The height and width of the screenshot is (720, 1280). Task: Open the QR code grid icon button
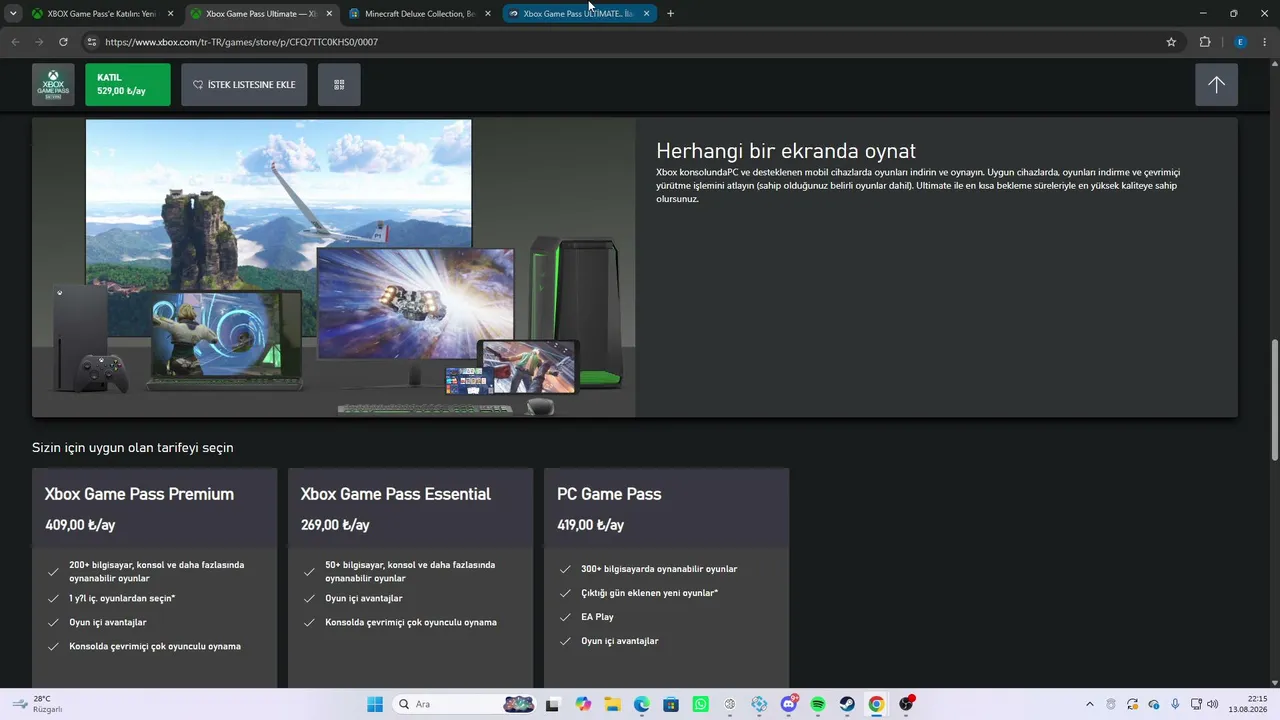point(339,85)
